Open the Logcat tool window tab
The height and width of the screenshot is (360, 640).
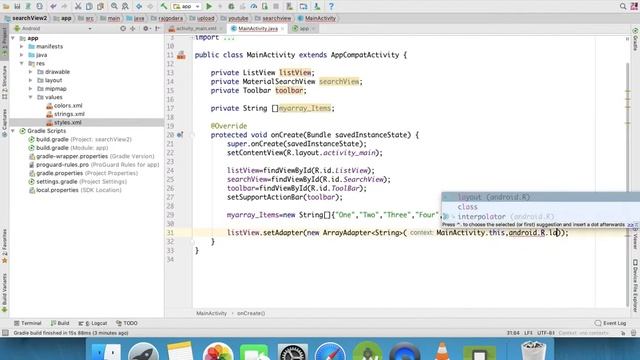[93, 323]
